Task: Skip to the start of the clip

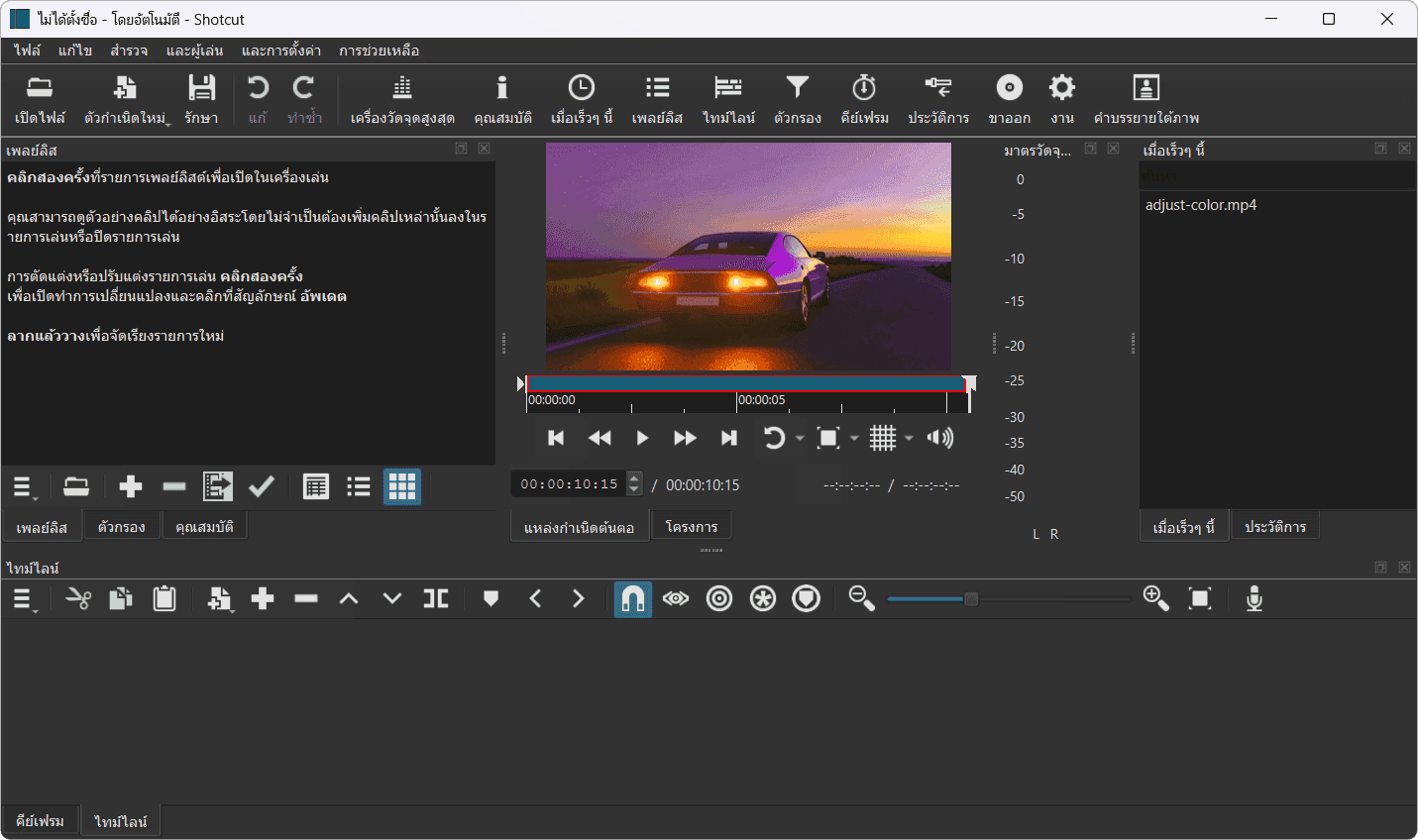Action: (x=556, y=438)
